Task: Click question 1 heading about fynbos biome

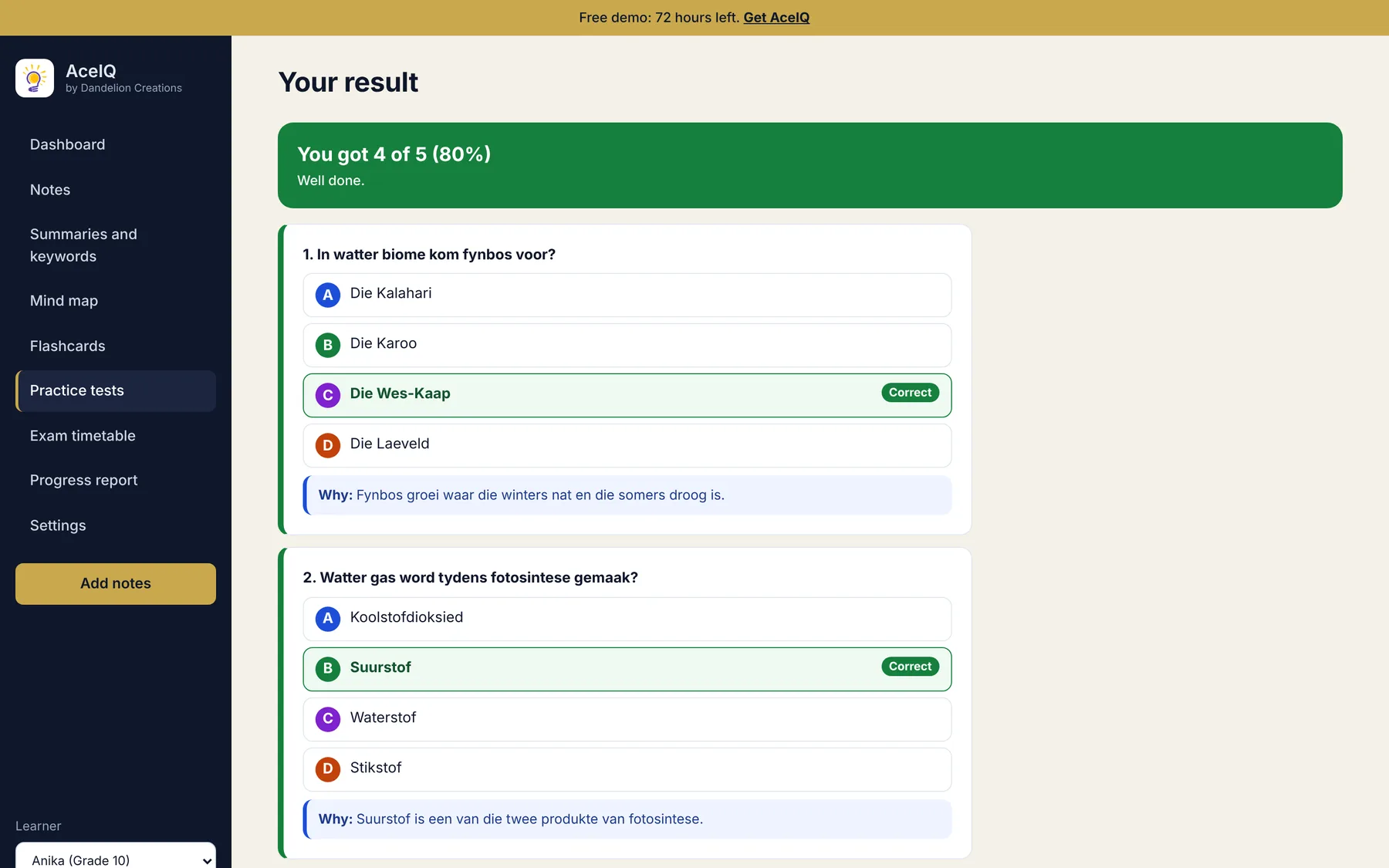Action: tap(429, 255)
